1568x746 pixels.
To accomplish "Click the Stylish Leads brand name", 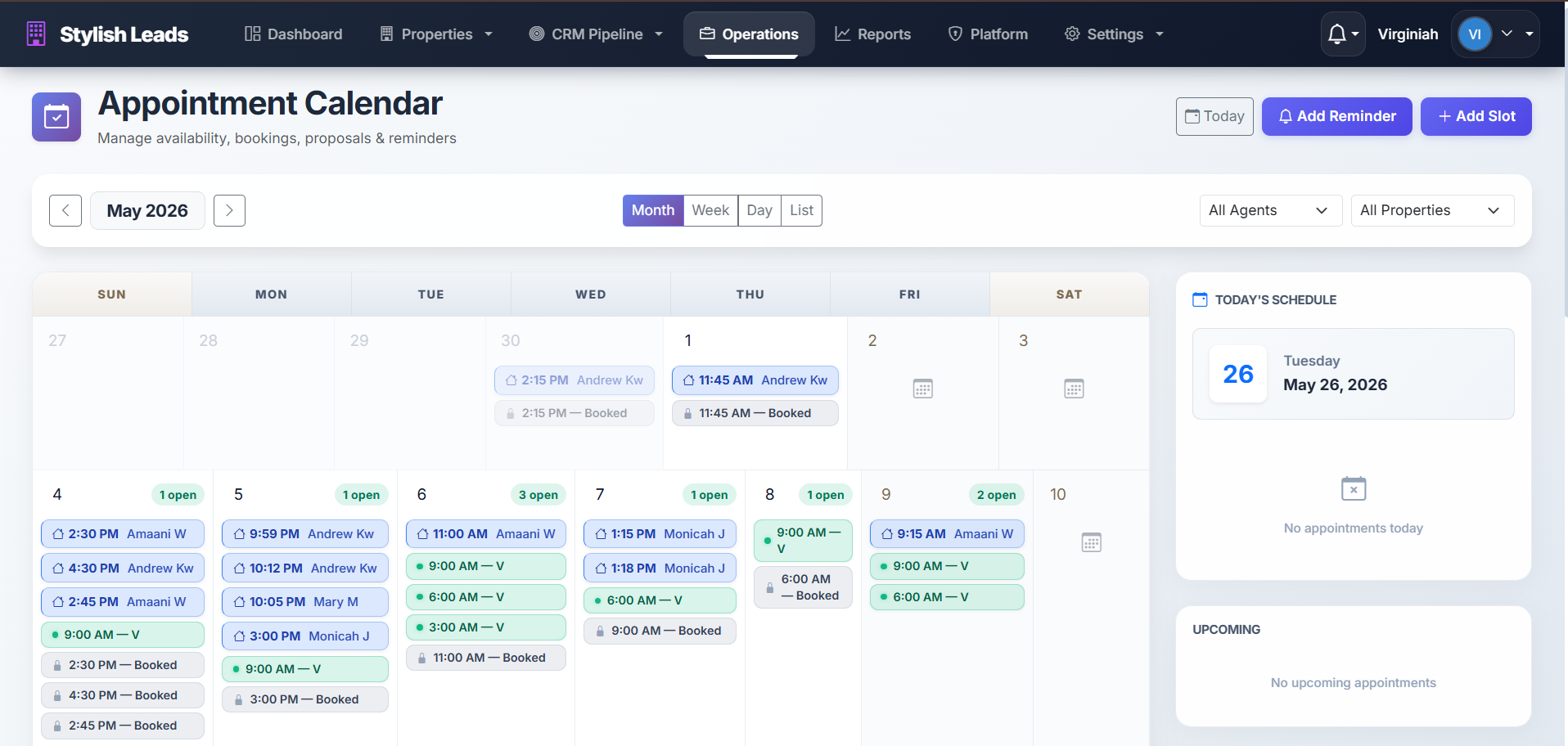I will pos(124,34).
